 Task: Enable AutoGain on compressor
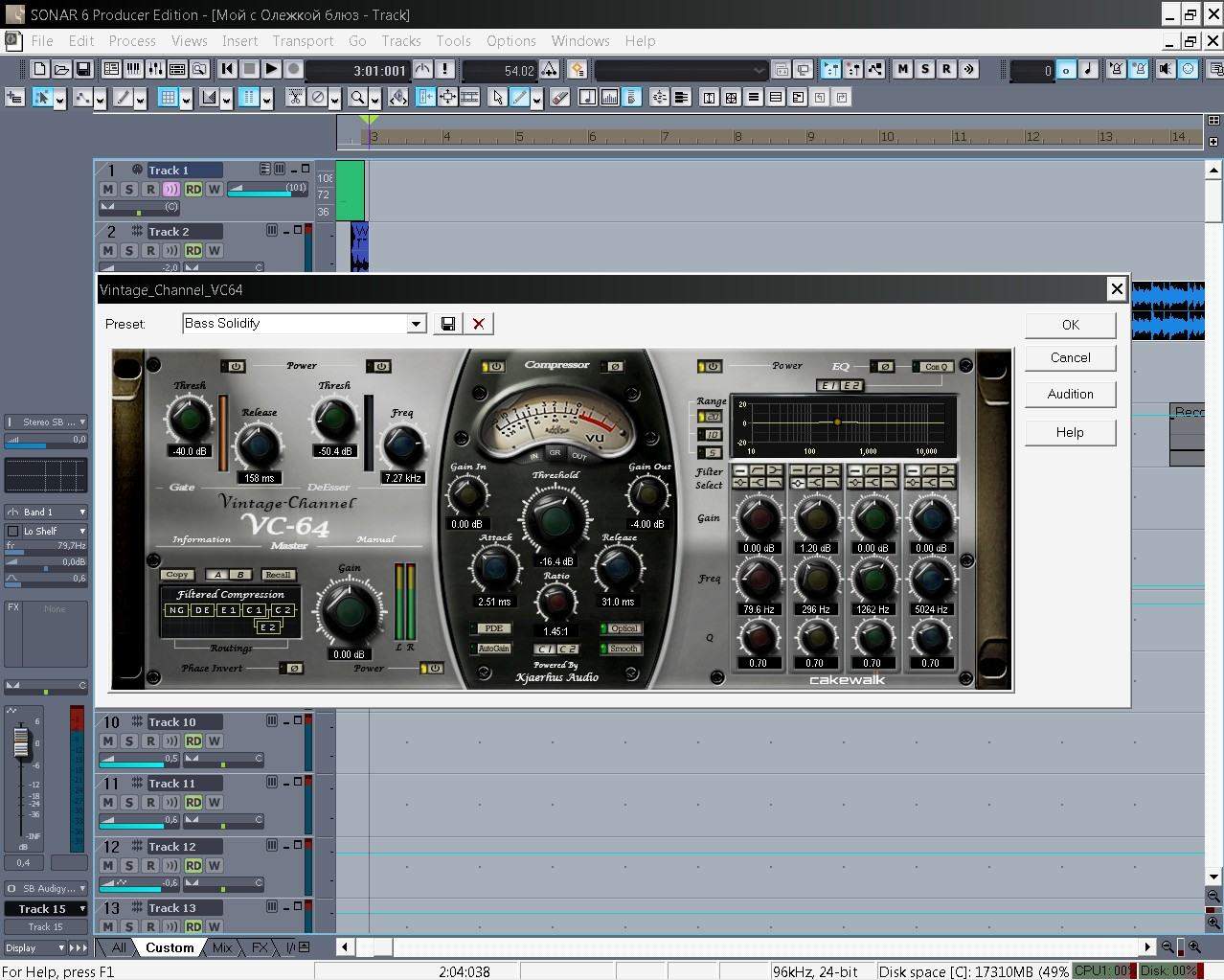[492, 649]
